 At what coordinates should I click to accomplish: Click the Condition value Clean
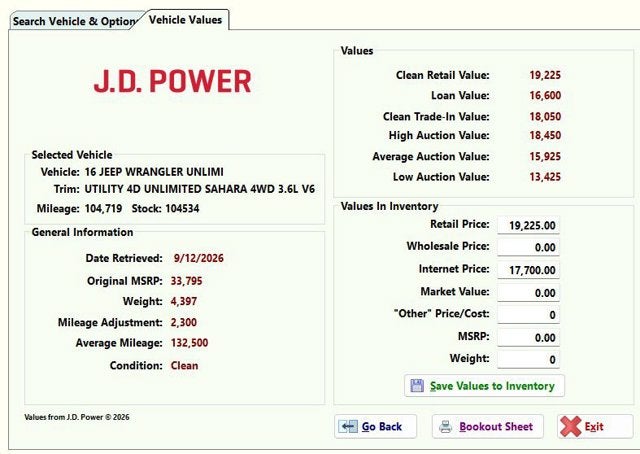click(x=184, y=366)
